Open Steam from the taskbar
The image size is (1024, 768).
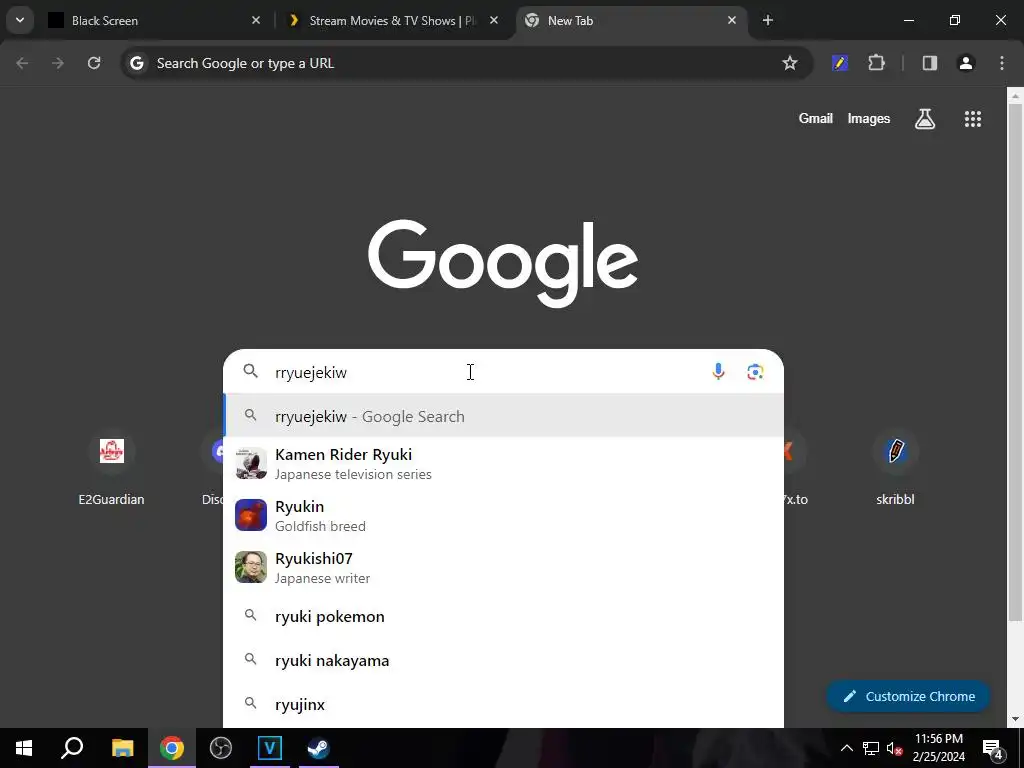pos(319,748)
